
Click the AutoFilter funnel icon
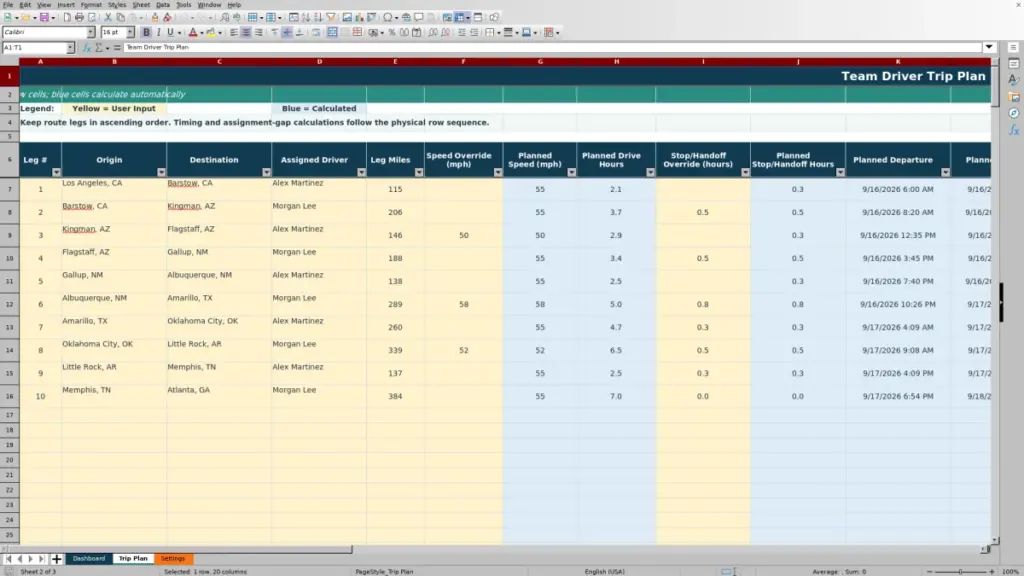(330, 18)
